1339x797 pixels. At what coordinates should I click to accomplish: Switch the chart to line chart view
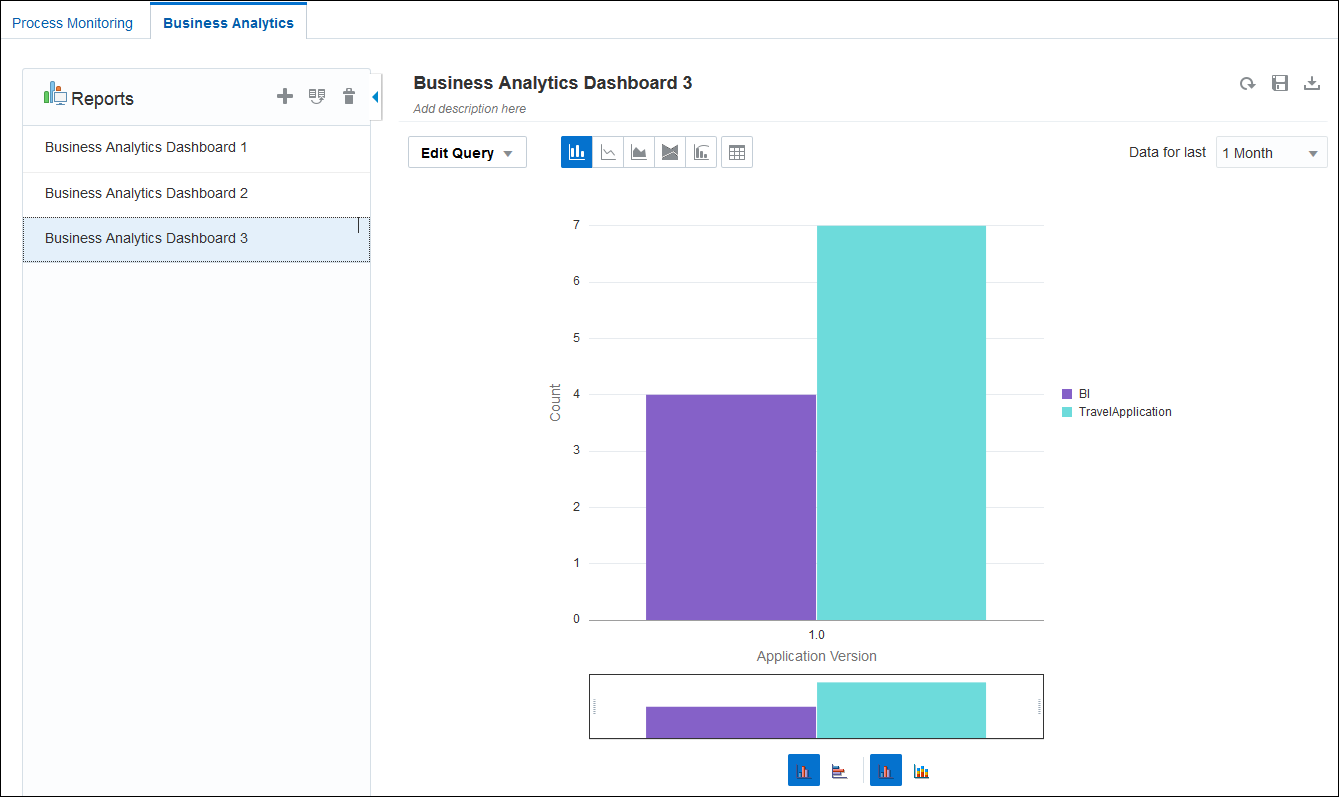click(608, 151)
